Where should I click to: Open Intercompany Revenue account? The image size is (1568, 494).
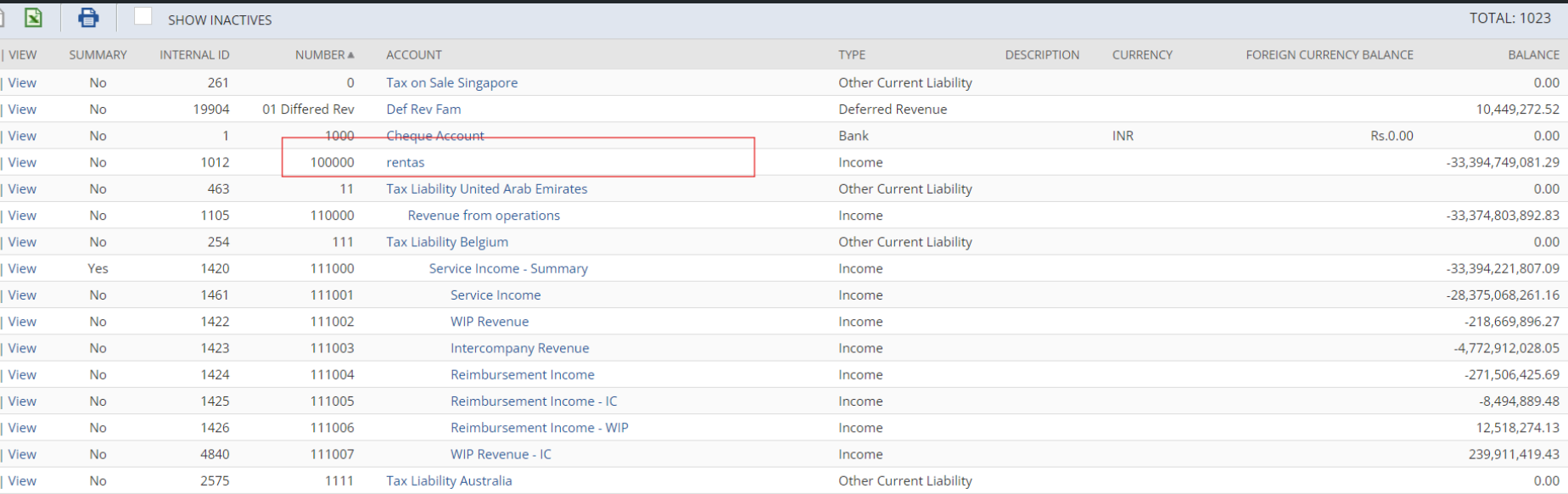pyautogui.click(x=519, y=348)
